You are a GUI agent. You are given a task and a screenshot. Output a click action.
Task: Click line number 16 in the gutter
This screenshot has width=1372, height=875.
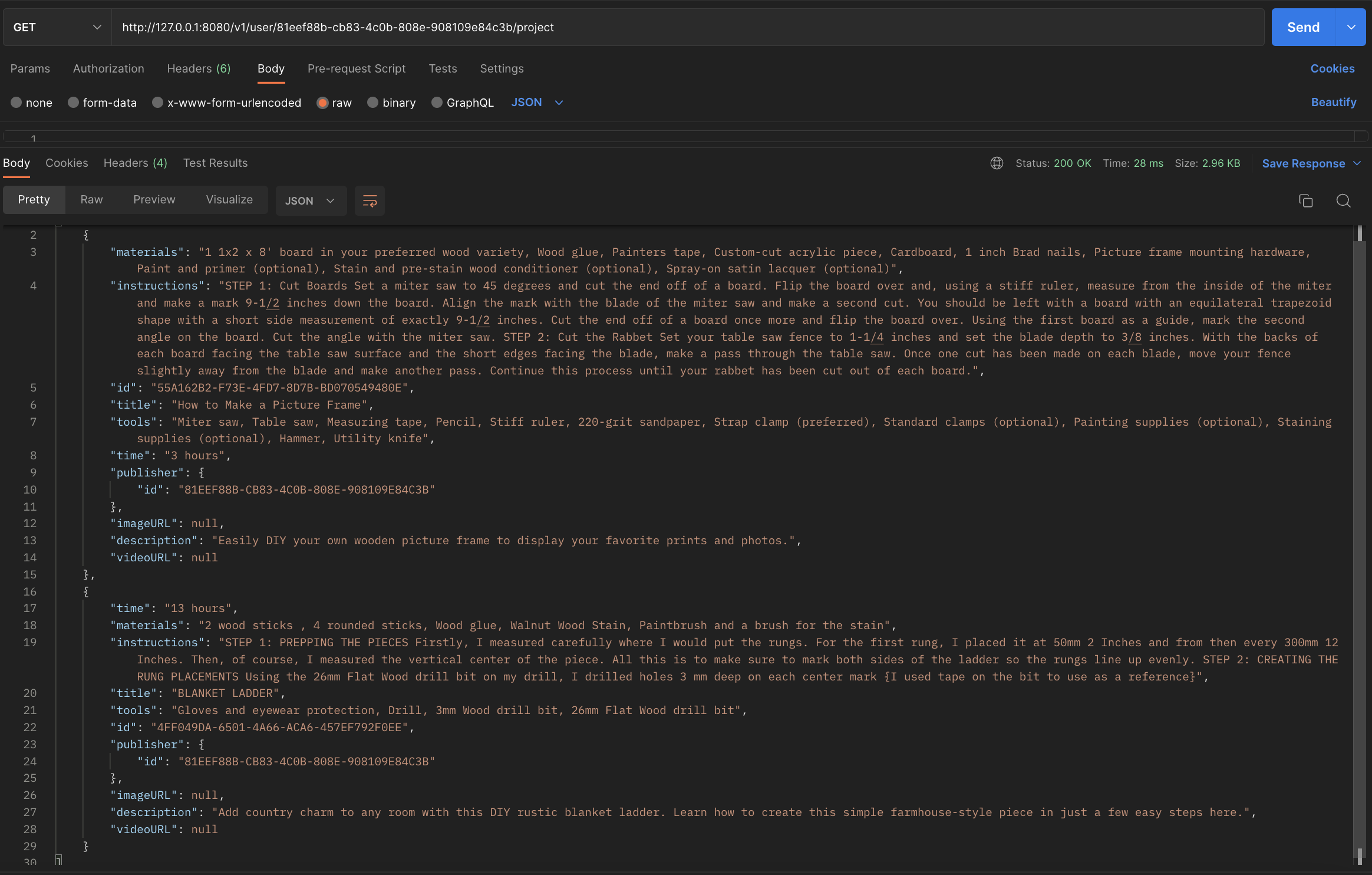tap(29, 591)
